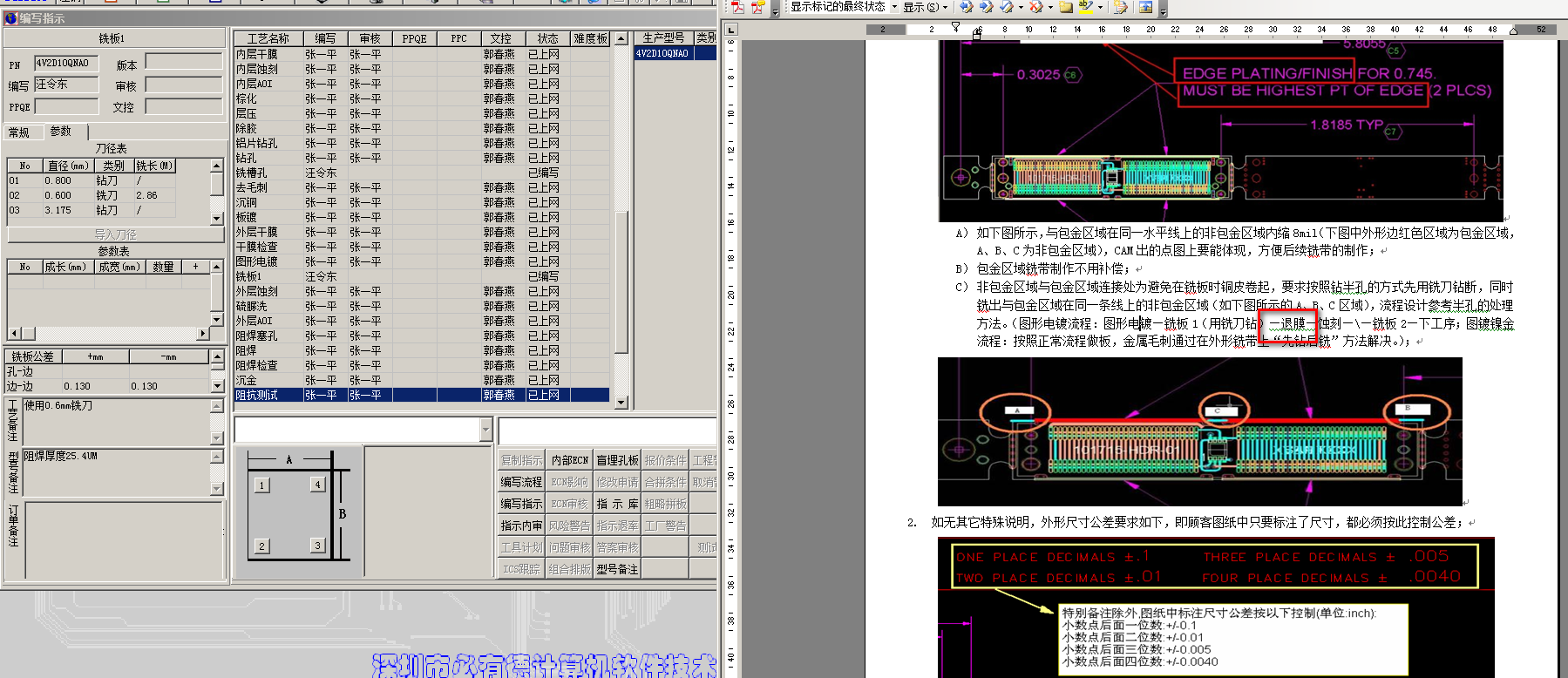Image resolution: width=1568 pixels, height=678 pixels.
Task: Open the 显示(S) menu
Action: pos(924,7)
